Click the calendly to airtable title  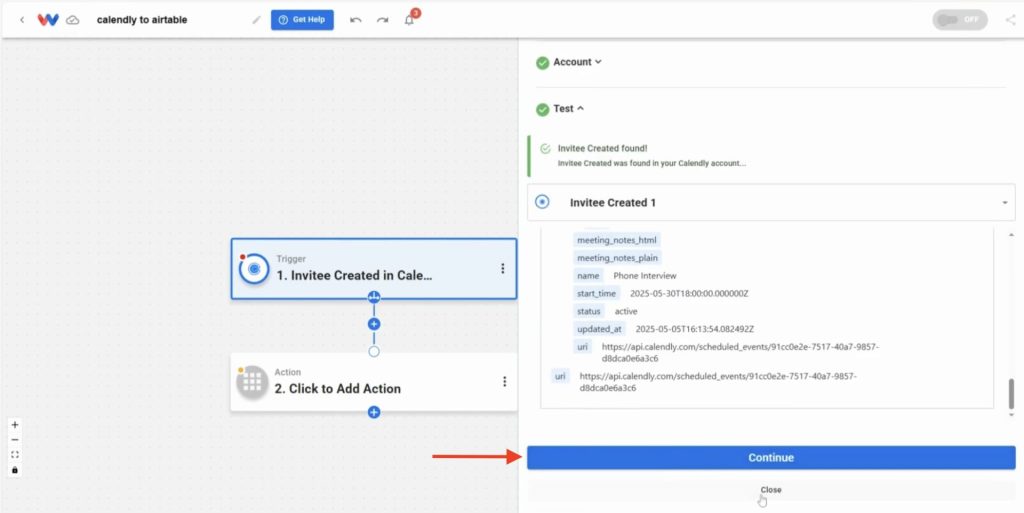142,20
